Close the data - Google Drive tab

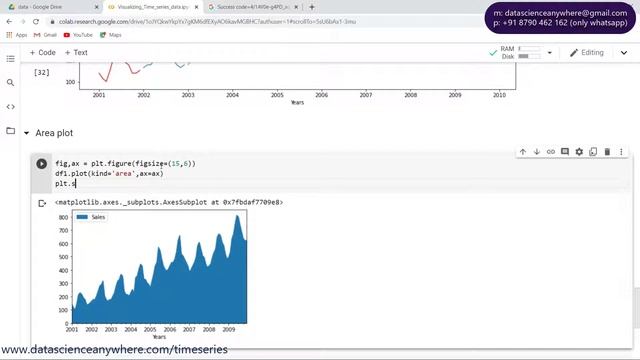pyautogui.click(x=97, y=7)
